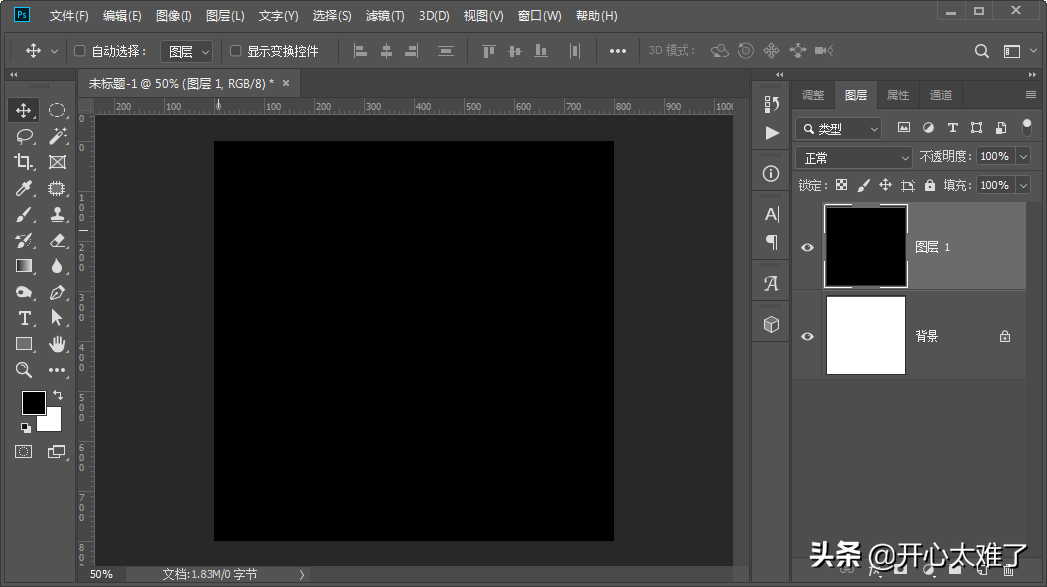Hide the 背景 layer with eye icon
The width and height of the screenshot is (1047, 587).
click(807, 336)
